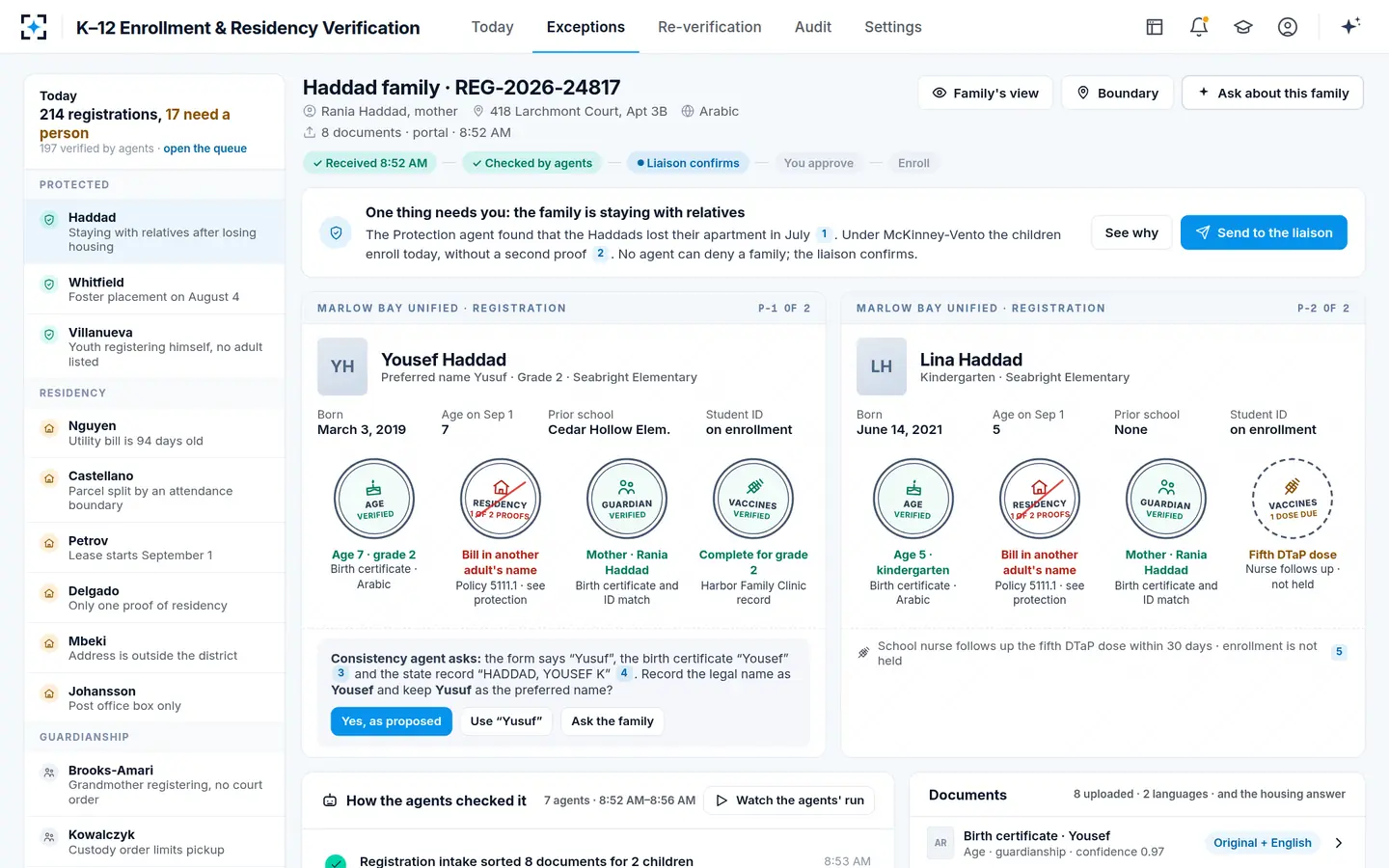Open the user profile icon
The width and height of the screenshot is (1389, 868).
coord(1288,27)
